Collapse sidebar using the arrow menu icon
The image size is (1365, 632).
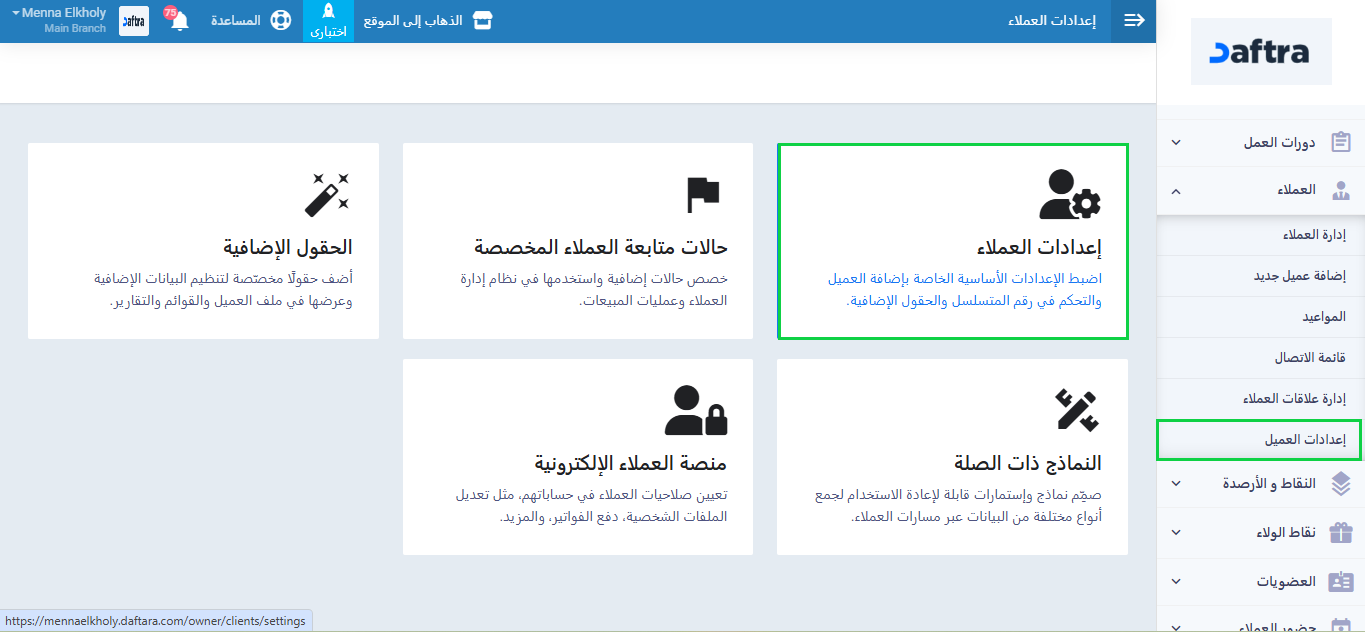tap(1134, 21)
